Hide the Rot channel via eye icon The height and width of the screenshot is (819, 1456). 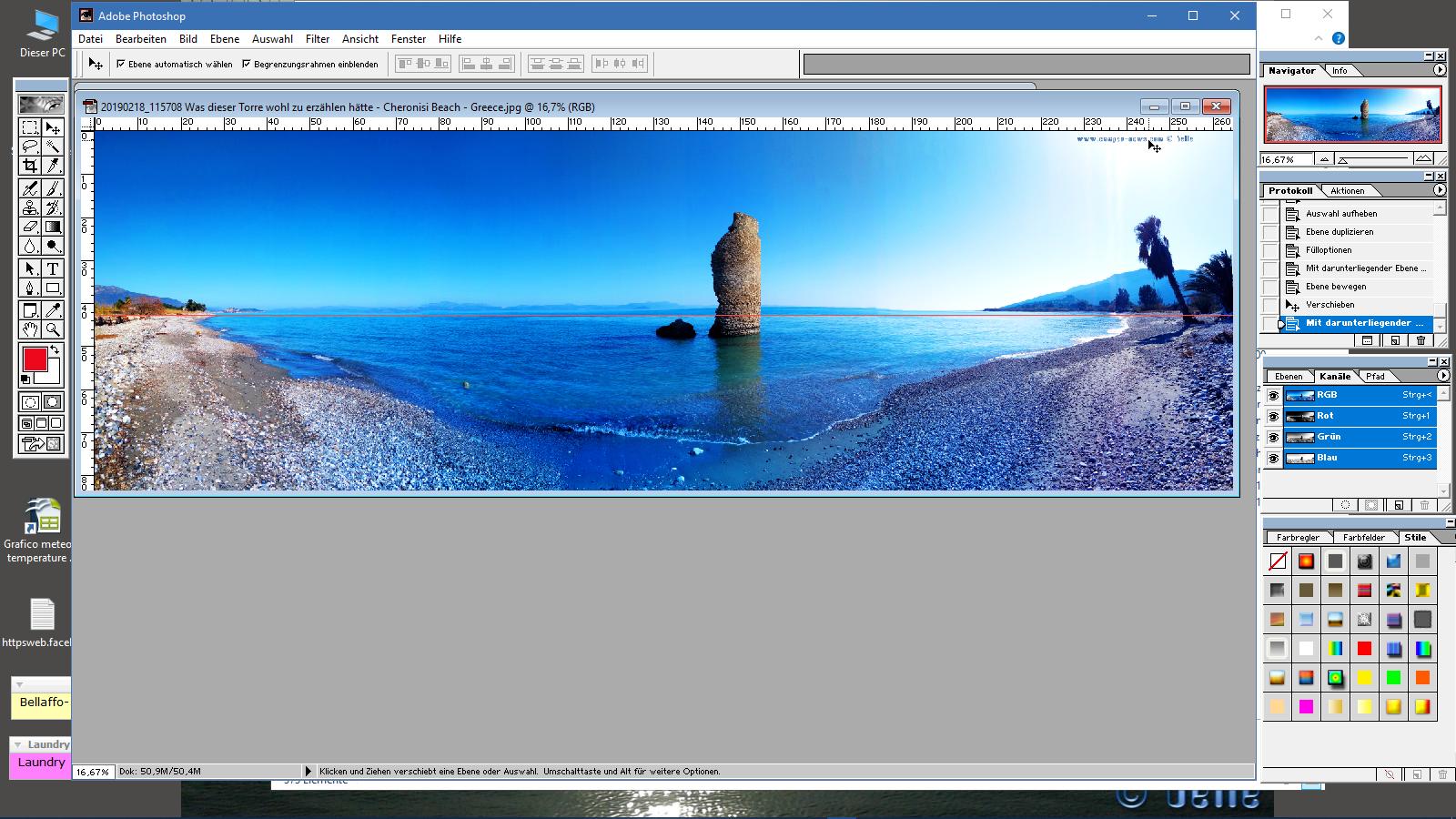click(x=1273, y=417)
